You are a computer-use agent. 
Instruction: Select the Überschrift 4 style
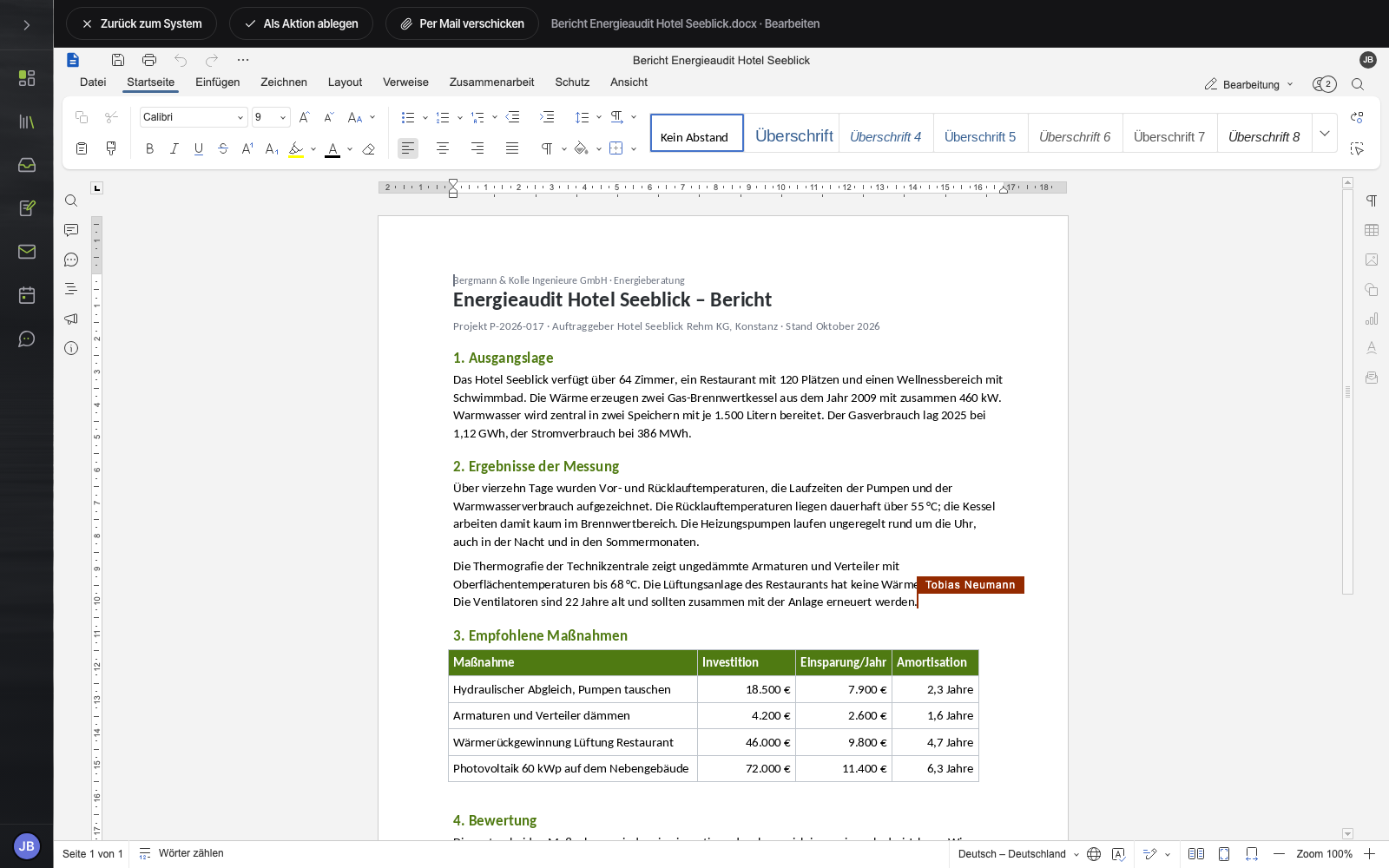(x=885, y=133)
